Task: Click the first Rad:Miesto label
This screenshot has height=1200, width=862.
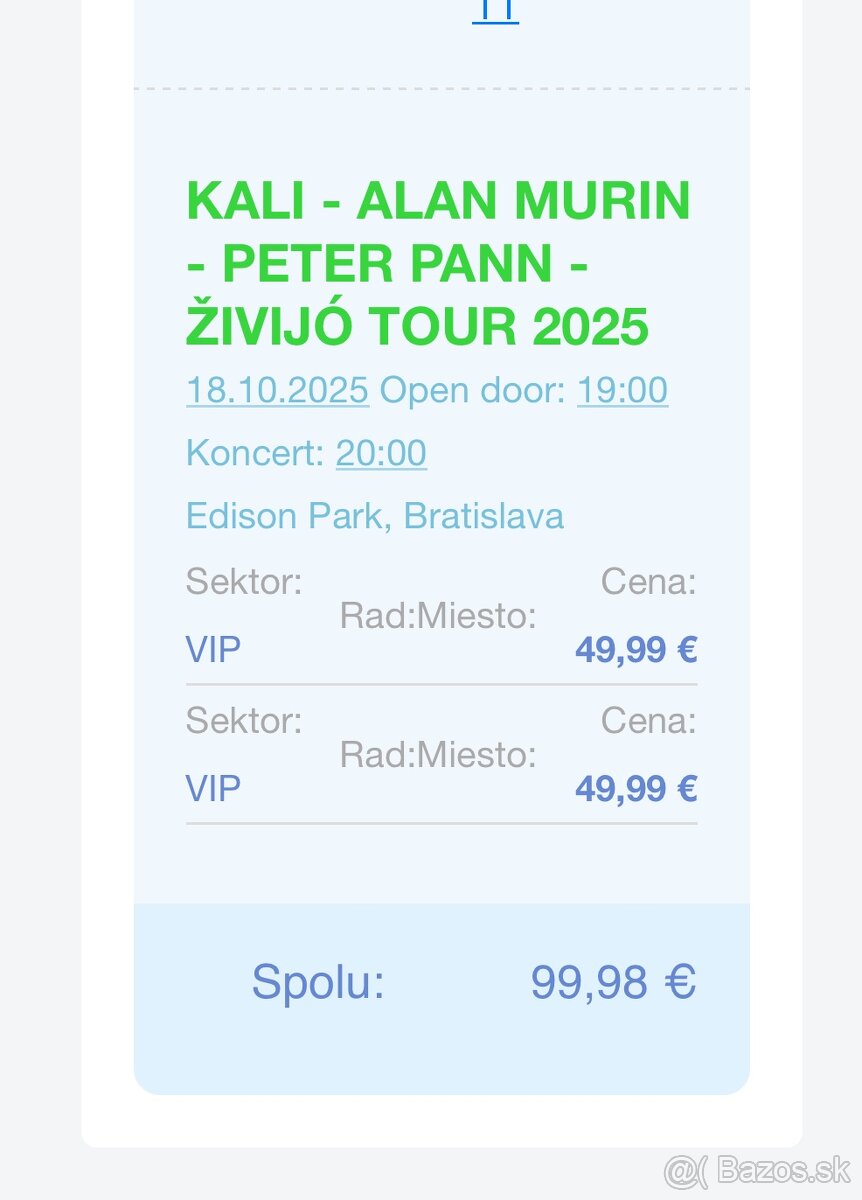Action: point(438,616)
